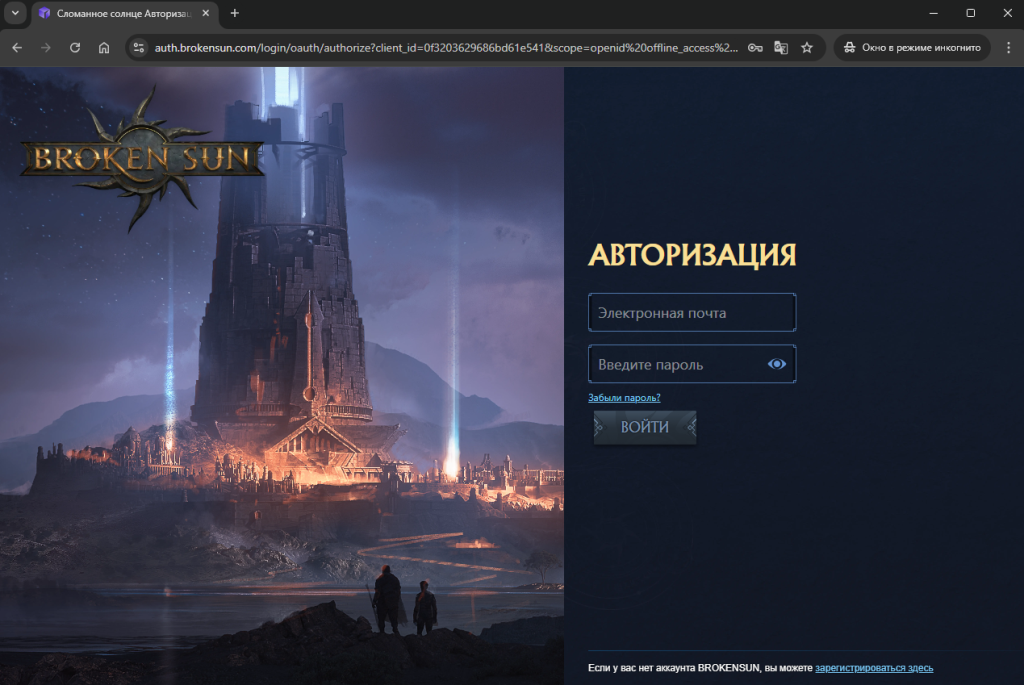Open a new browser tab
Viewport: 1024px width, 685px height.
(x=234, y=13)
